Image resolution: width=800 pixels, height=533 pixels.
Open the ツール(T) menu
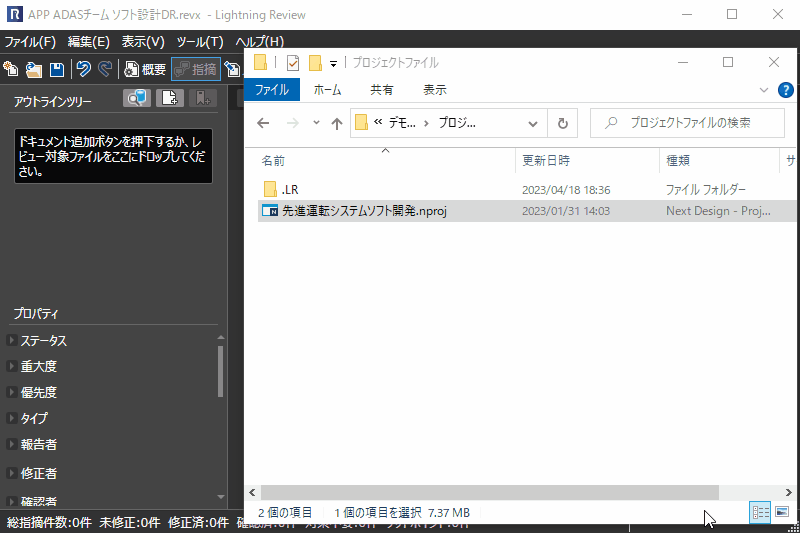click(x=199, y=42)
